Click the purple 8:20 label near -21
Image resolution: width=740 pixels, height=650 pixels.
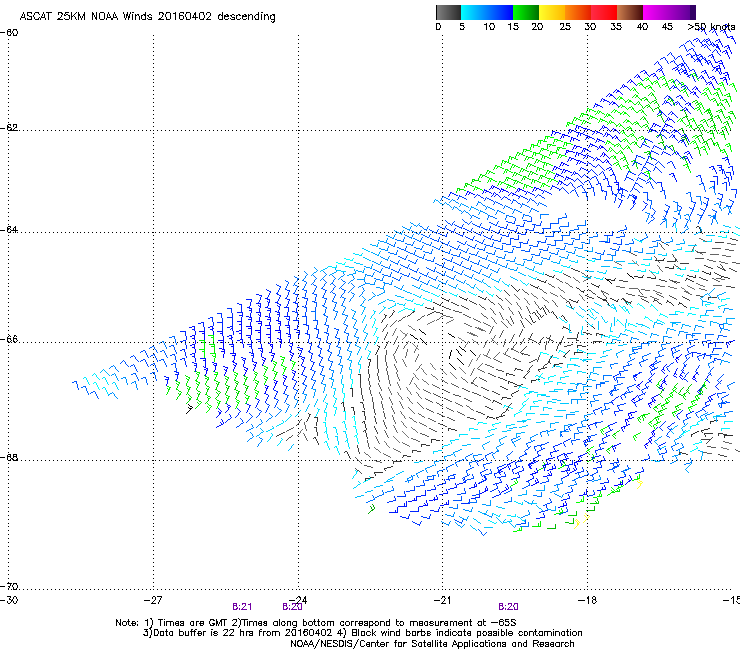pyautogui.click(x=508, y=607)
